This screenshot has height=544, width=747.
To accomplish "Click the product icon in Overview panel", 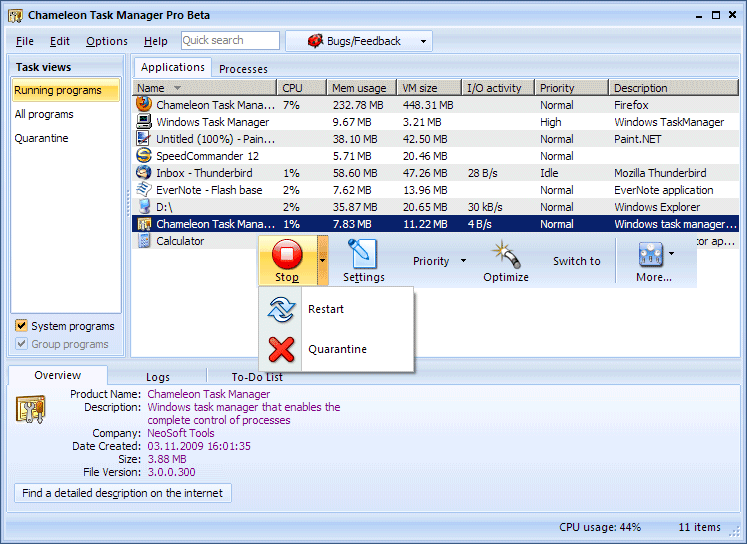I will (x=30, y=409).
